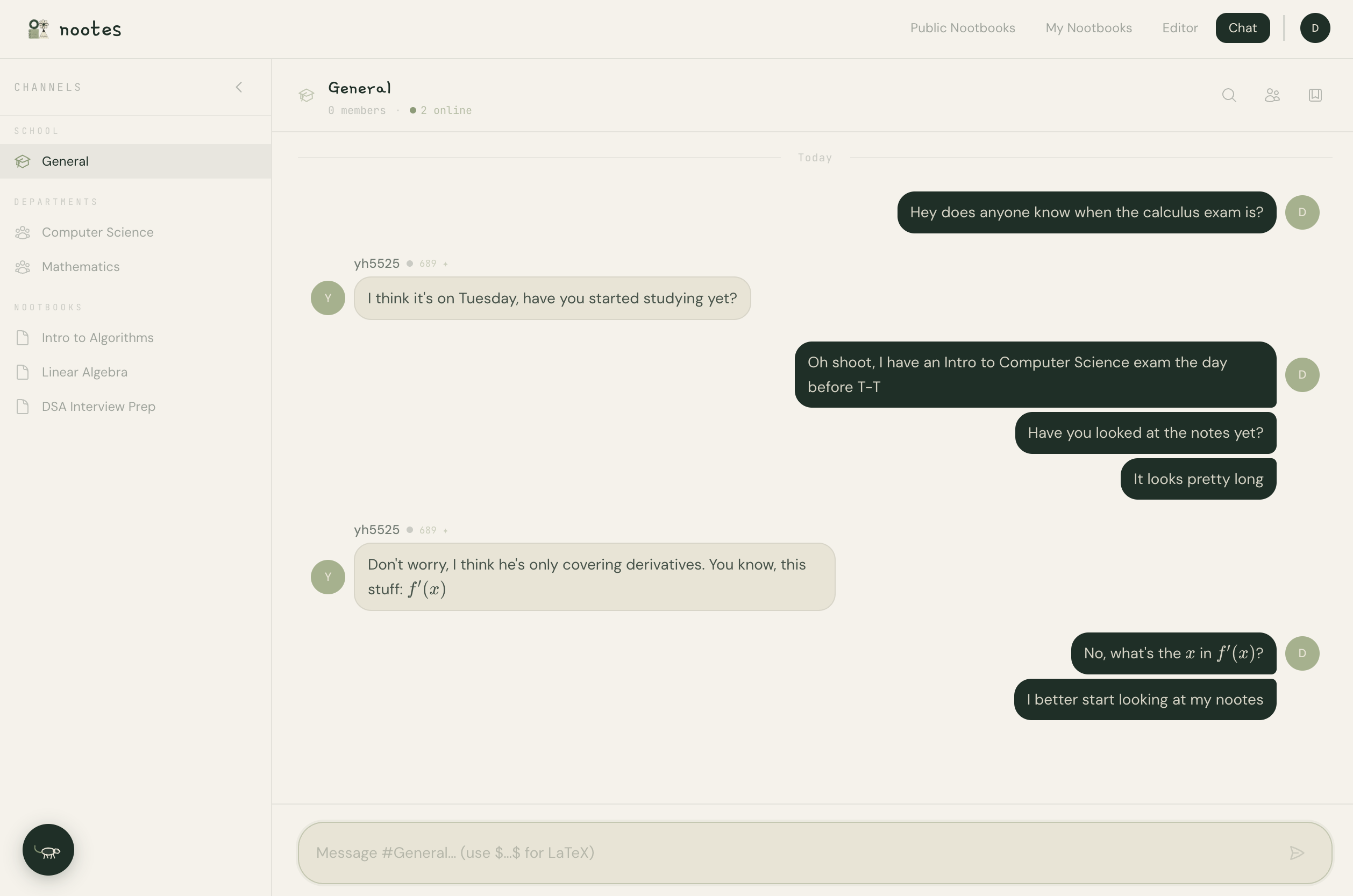Open the Mathematics department channel
The width and height of the screenshot is (1353, 896).
pyautogui.click(x=81, y=267)
